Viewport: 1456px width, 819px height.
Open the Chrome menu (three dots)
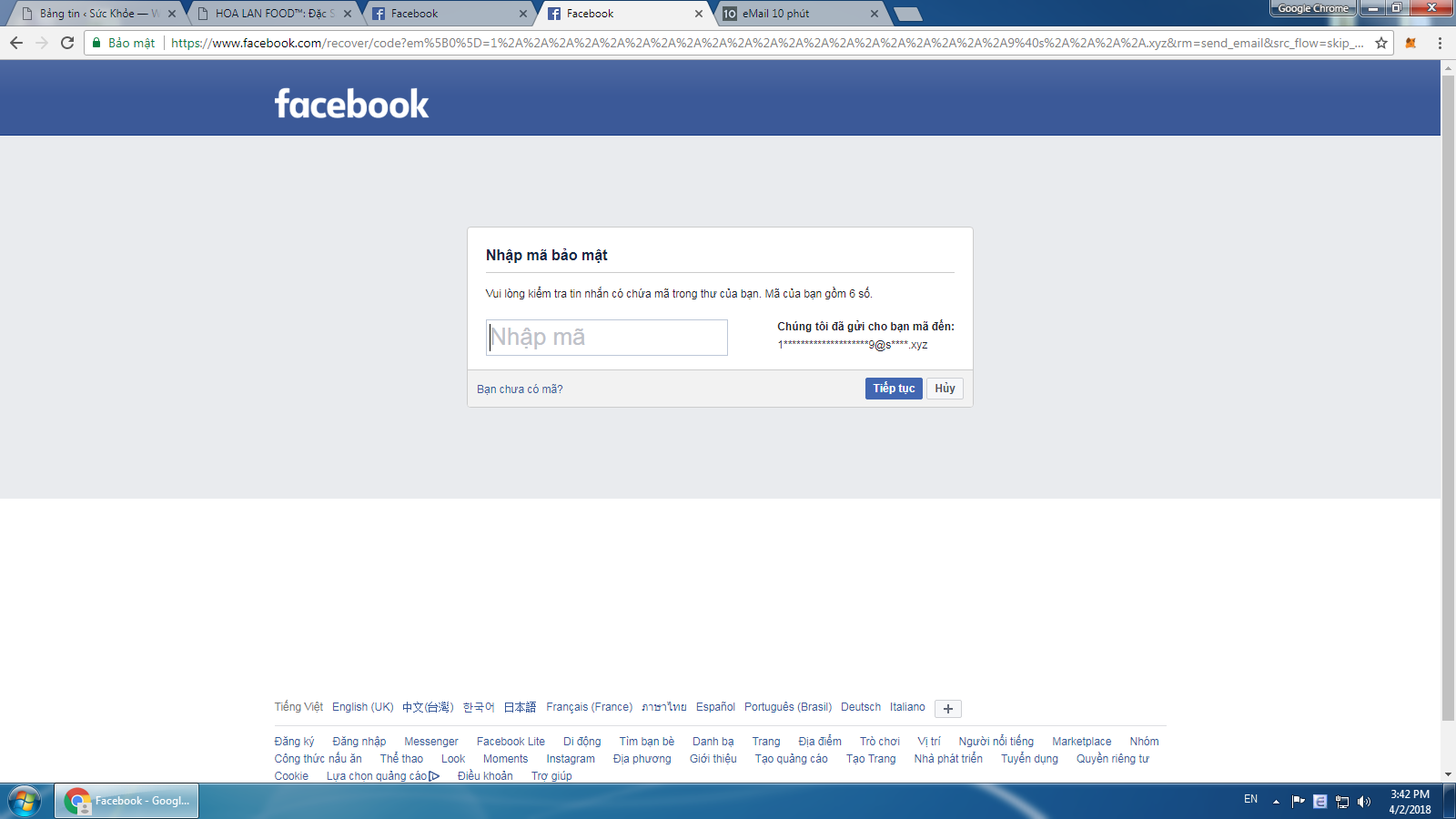coord(1440,43)
